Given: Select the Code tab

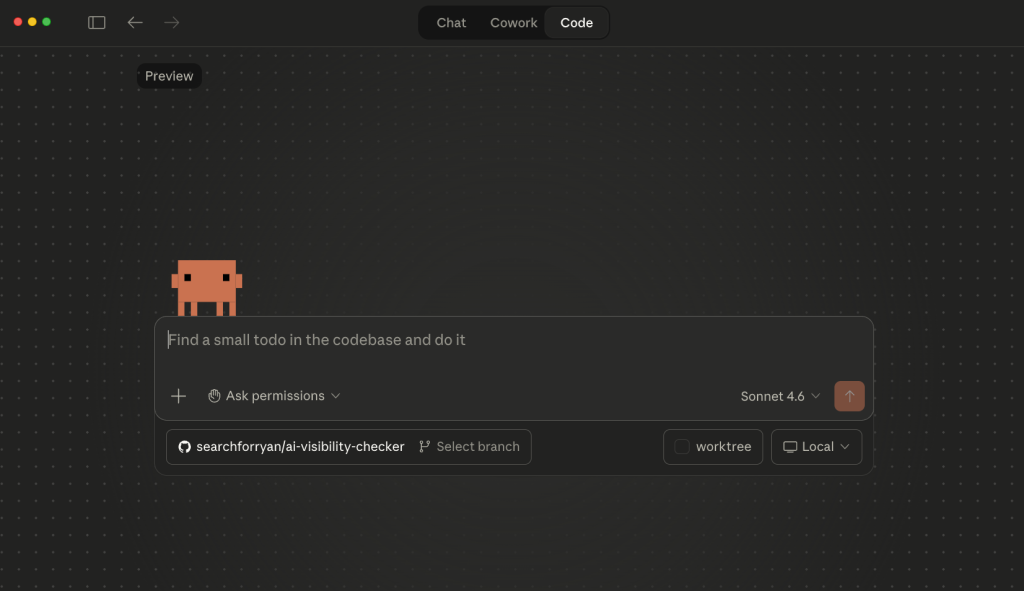Looking at the screenshot, I should [576, 22].
